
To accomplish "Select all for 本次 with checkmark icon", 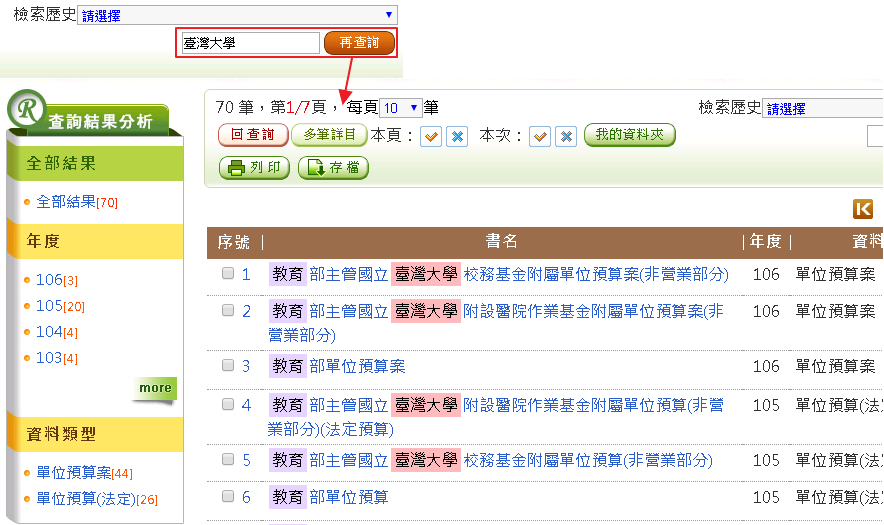I will click(x=540, y=136).
